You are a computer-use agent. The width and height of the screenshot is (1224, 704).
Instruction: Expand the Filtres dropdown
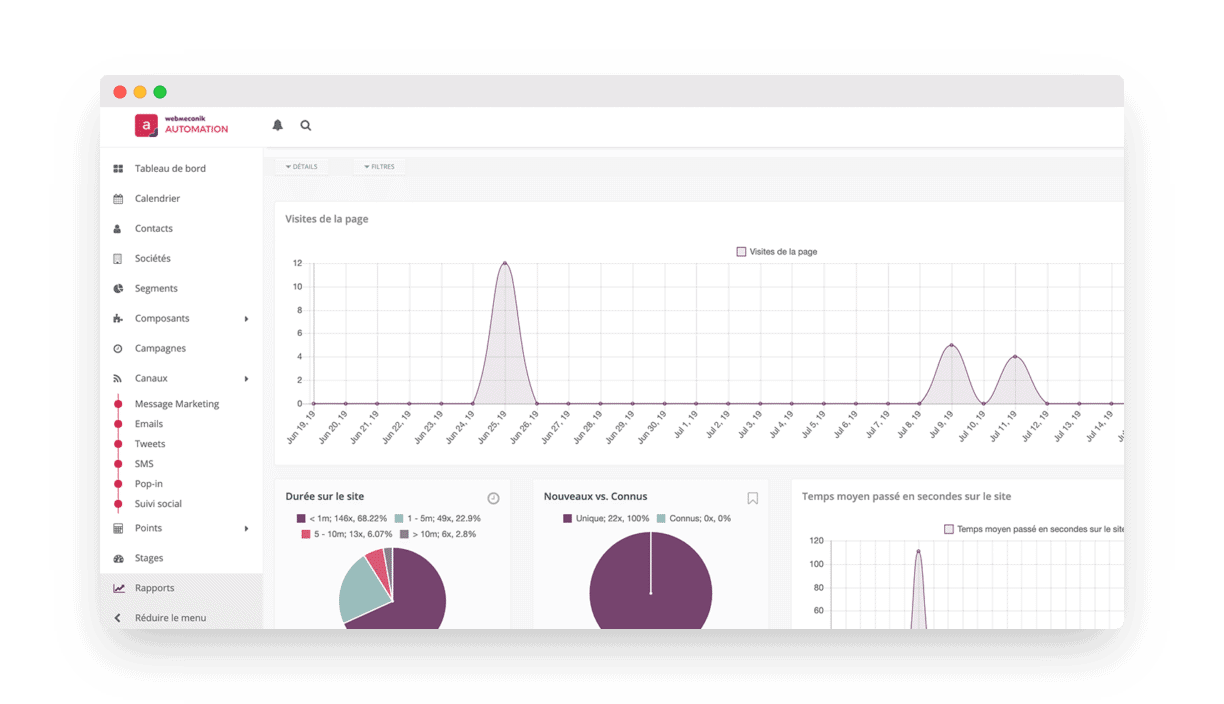[x=379, y=167]
